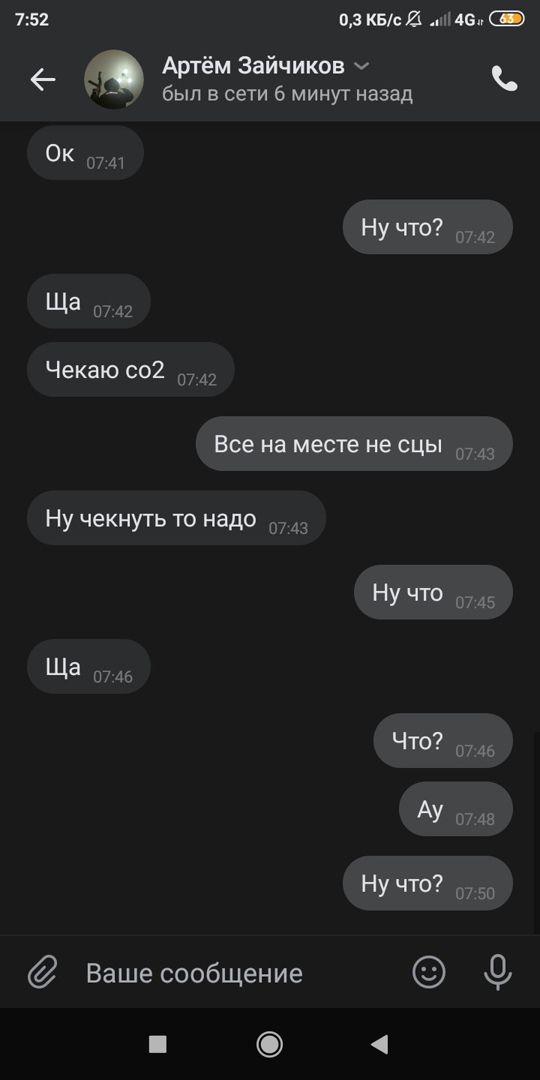Viewport: 540px width, 1080px height.
Task: Tap the 'Ок' message at 07:41
Action: (x=85, y=153)
